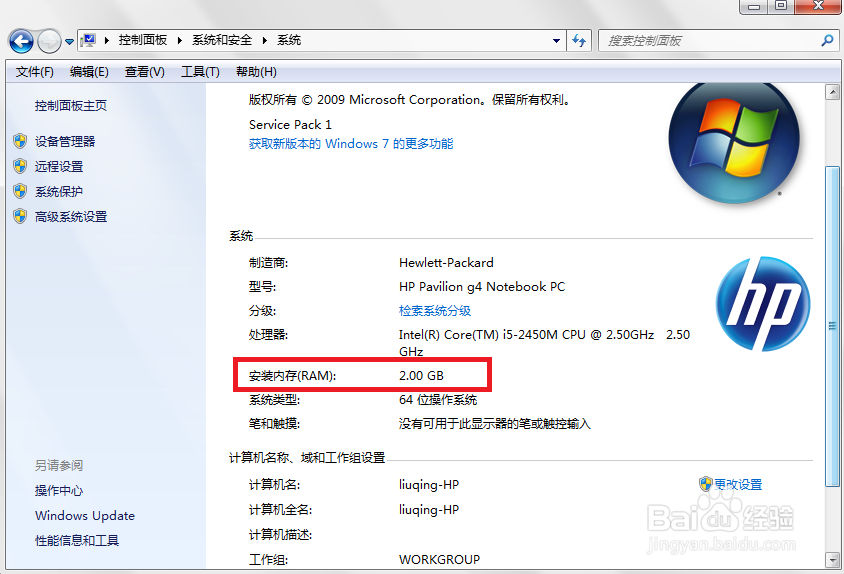
Task: Open 性能信息和工具 link
Action: (x=76, y=541)
